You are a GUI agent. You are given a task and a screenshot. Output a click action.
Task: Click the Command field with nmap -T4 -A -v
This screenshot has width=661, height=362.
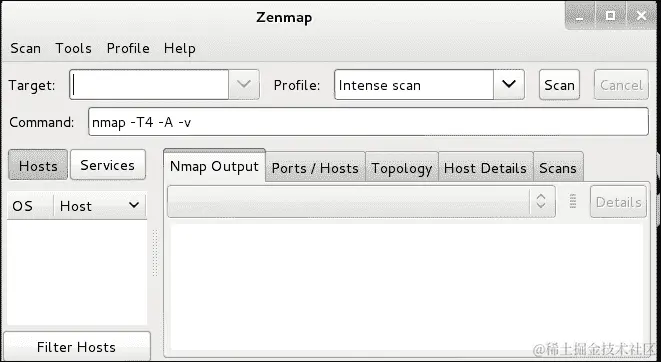click(368, 122)
